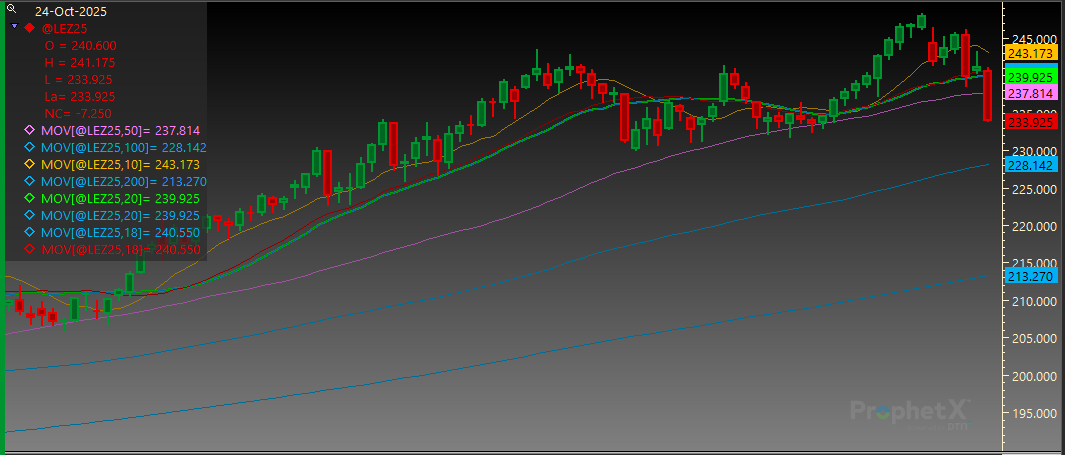The image size is (1065, 455).
Task: Click the ProphetX watermark logo
Action: click(x=908, y=411)
